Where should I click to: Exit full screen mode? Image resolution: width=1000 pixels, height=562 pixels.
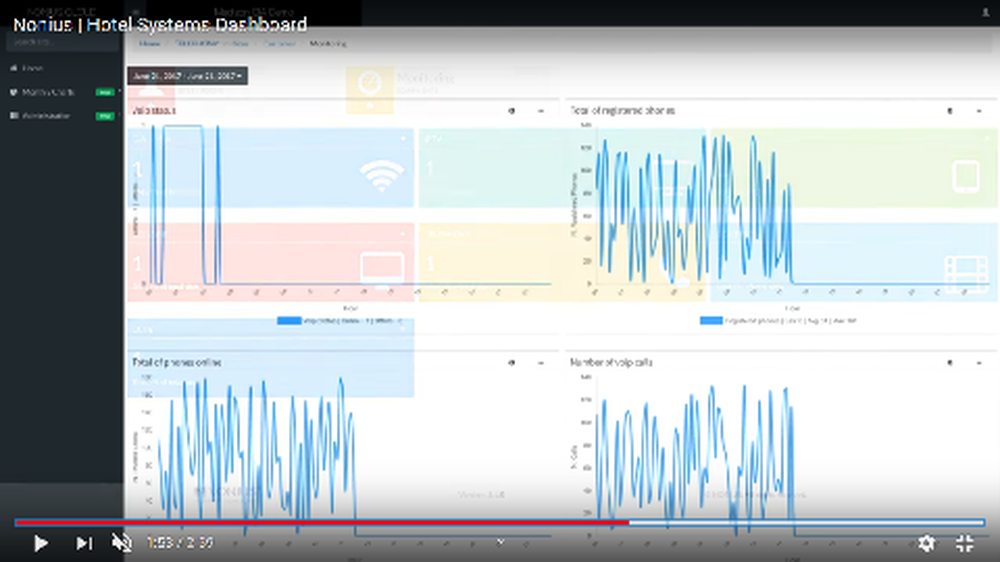tap(965, 543)
